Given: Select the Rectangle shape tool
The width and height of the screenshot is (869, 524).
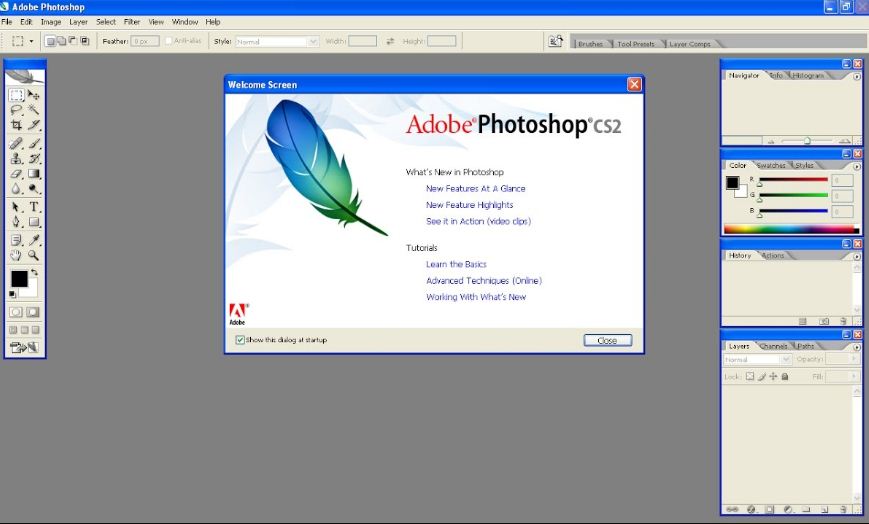Looking at the screenshot, I should coord(34,222).
